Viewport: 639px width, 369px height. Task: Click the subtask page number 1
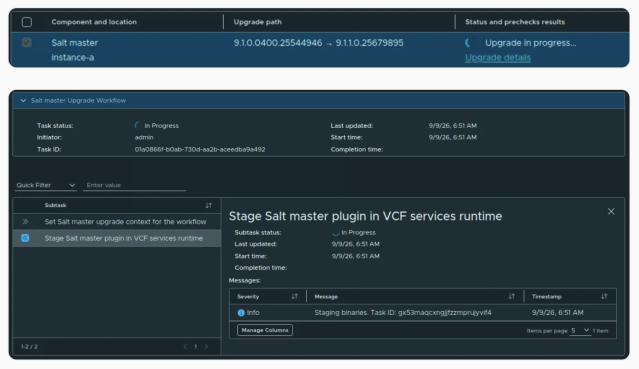pyautogui.click(x=196, y=347)
